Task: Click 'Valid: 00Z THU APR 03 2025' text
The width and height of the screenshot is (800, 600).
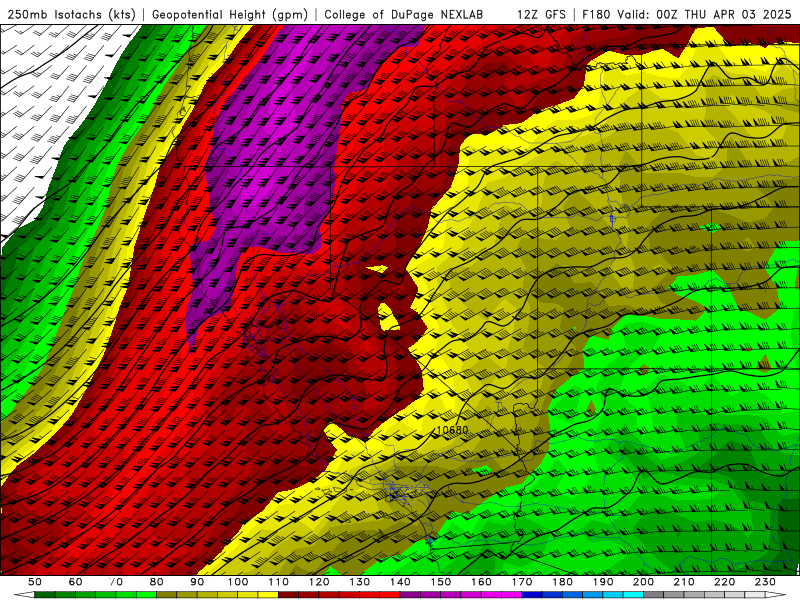Action: click(x=704, y=15)
